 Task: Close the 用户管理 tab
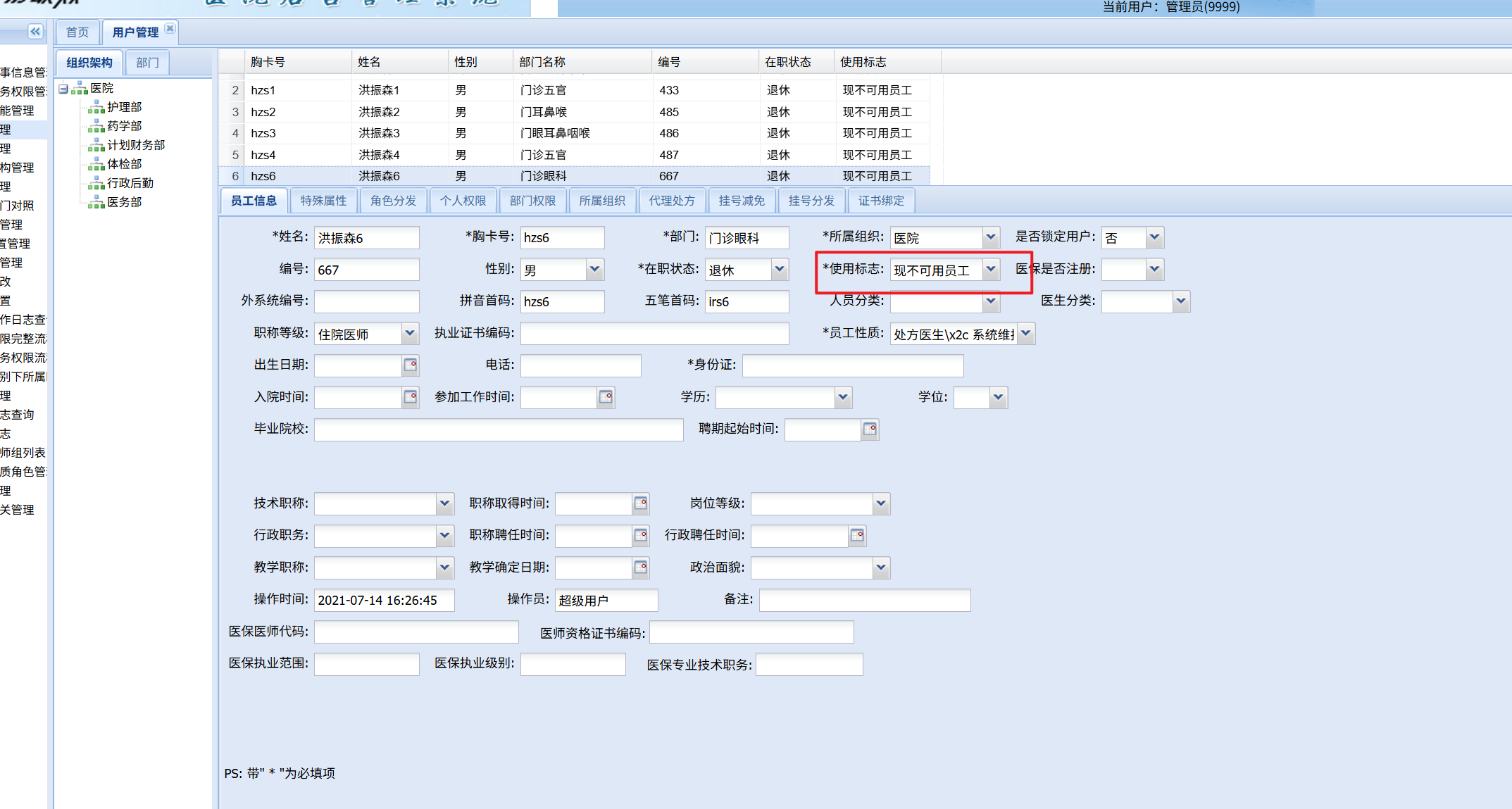coord(170,28)
